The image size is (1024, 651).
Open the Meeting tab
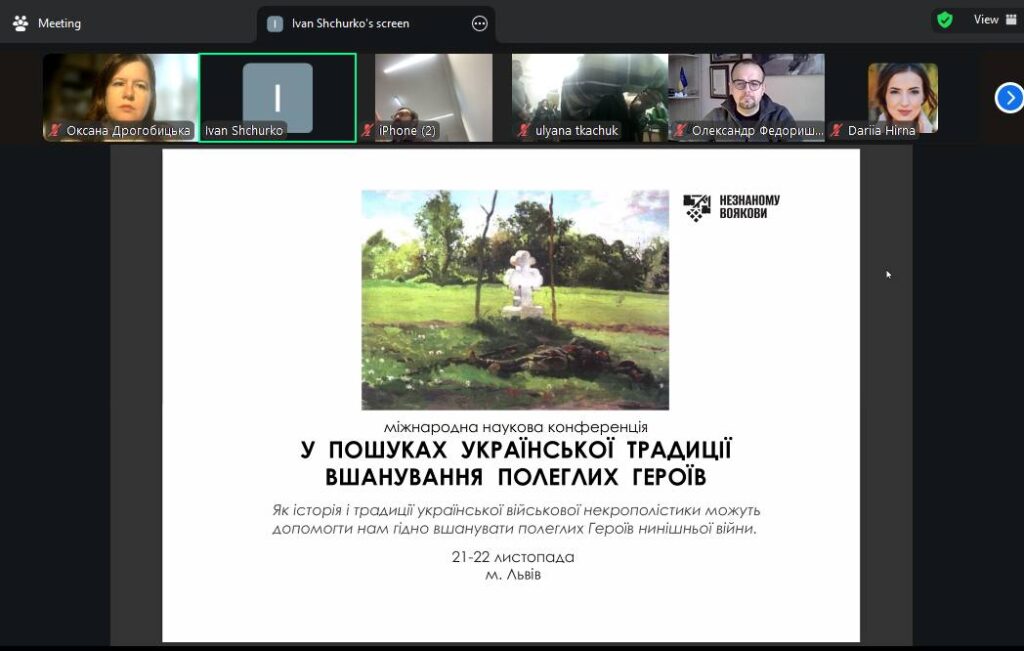(x=59, y=23)
